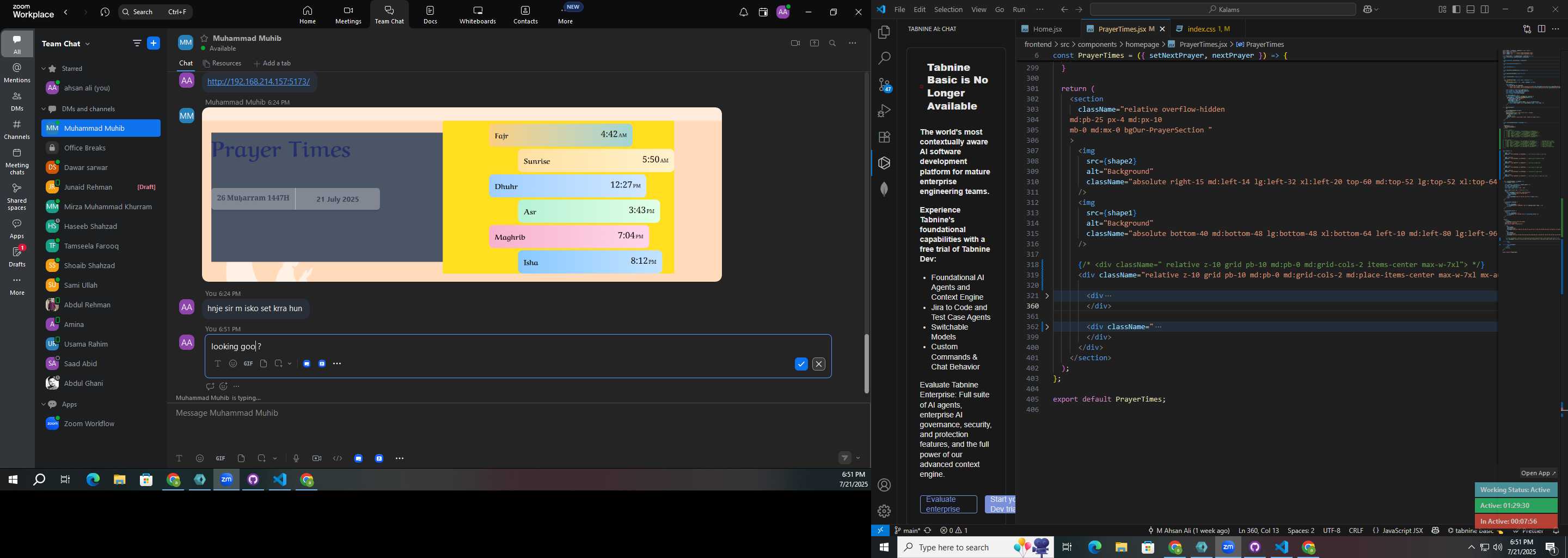Open Mentions in Zoom sidebar
The image size is (1568, 558).
coord(17,73)
